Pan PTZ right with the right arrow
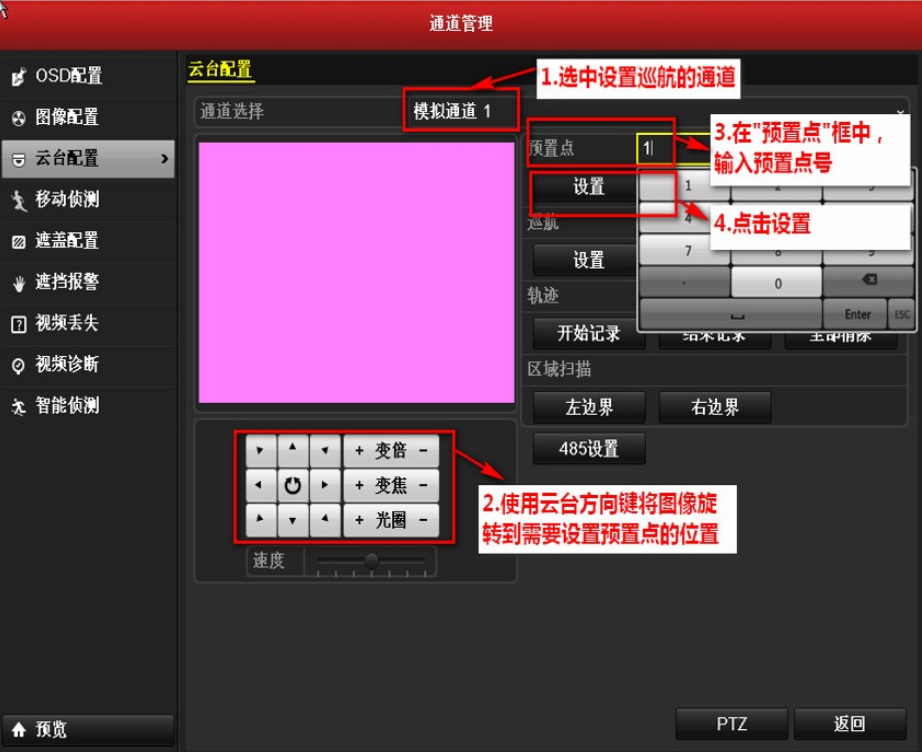 pyautogui.click(x=325, y=485)
